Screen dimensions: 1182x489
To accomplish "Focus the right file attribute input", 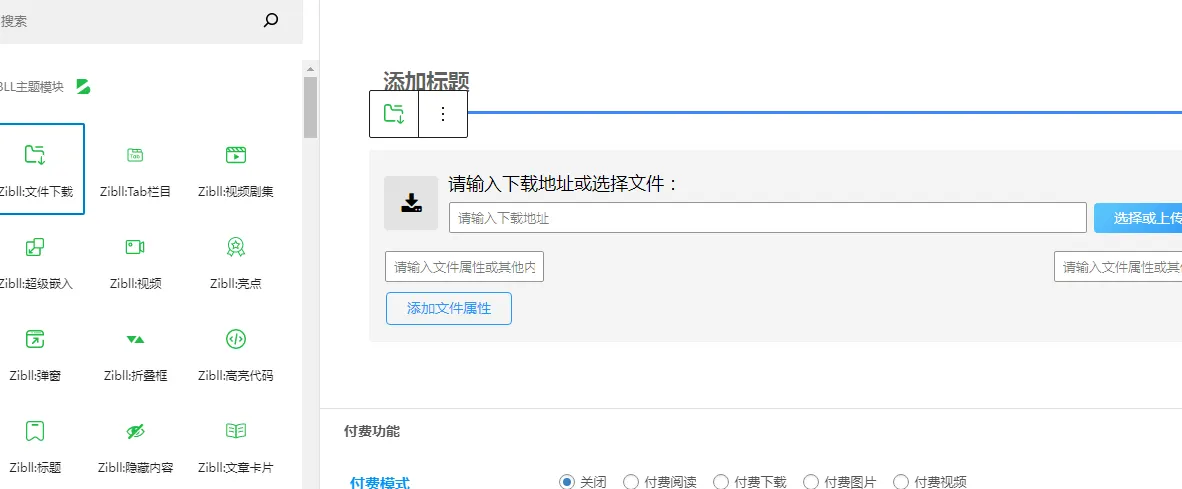I will 1118,267.
